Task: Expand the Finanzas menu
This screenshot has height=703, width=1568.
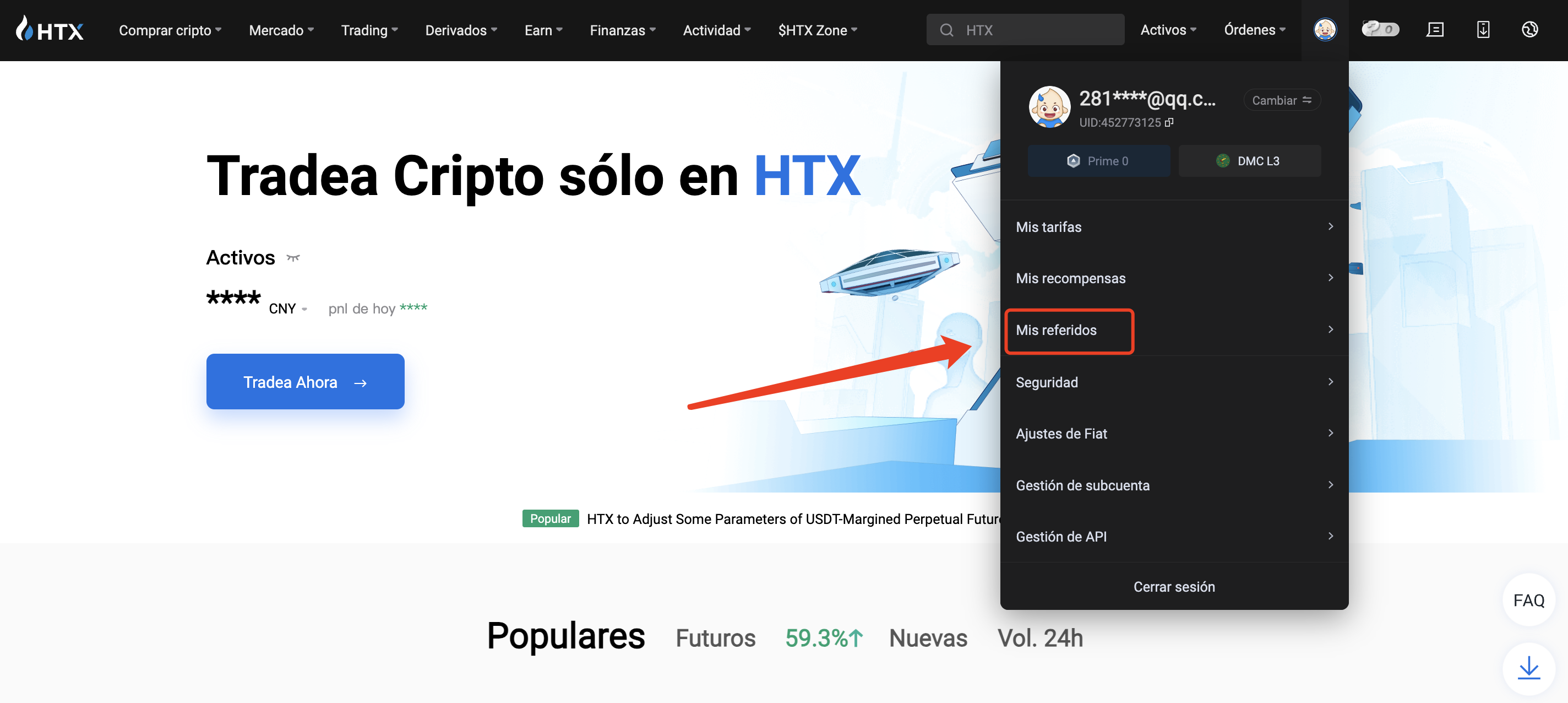Action: [622, 30]
